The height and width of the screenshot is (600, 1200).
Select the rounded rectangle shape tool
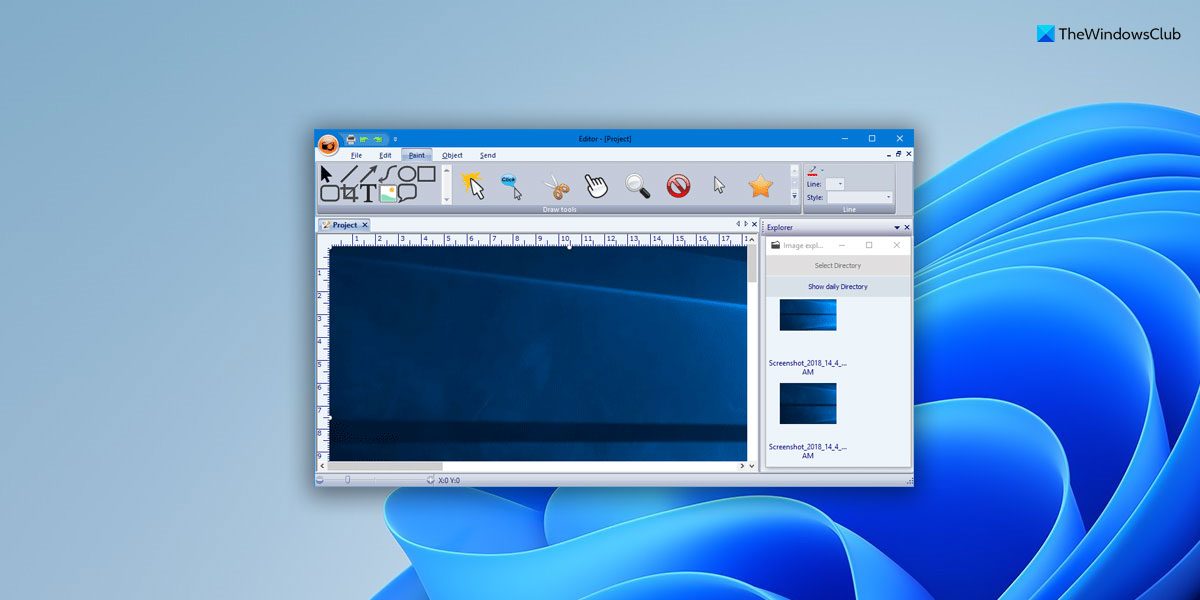(x=329, y=194)
